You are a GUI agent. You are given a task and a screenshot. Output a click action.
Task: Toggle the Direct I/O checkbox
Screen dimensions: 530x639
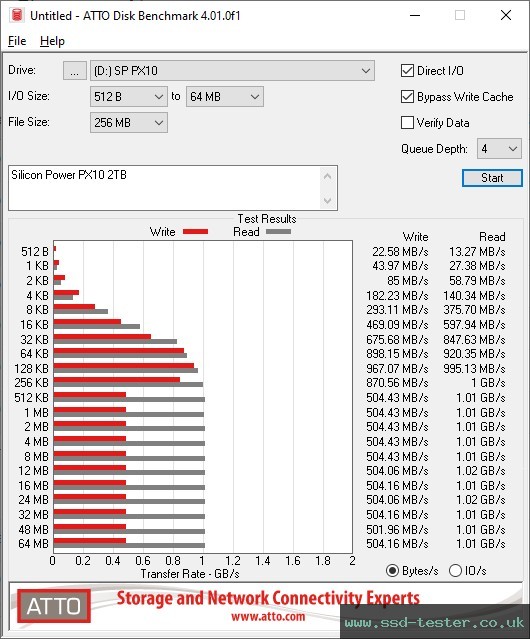pos(407,71)
